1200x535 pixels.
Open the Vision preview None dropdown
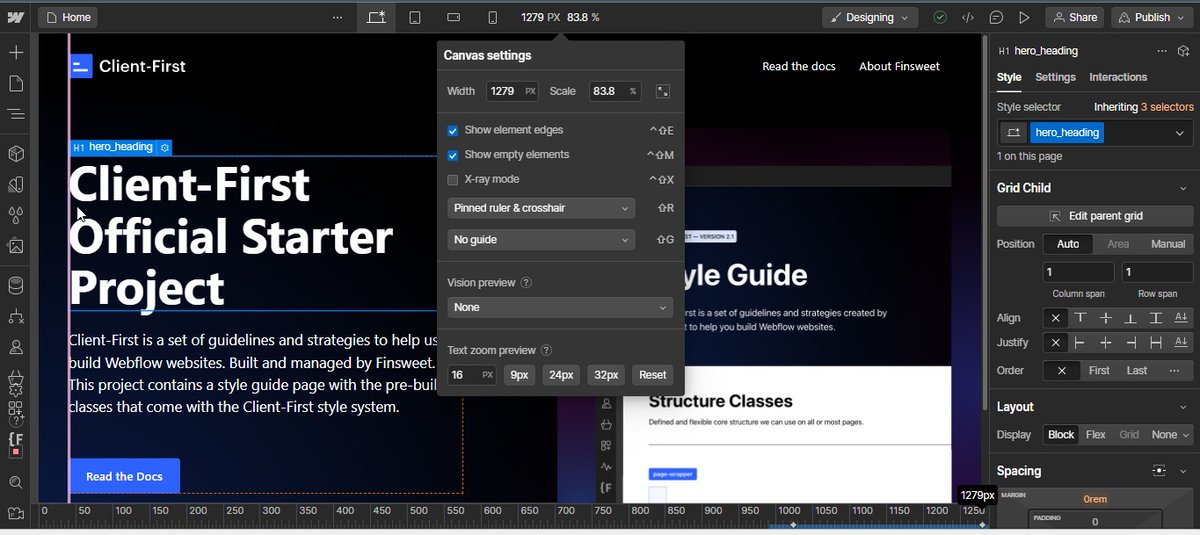560,307
